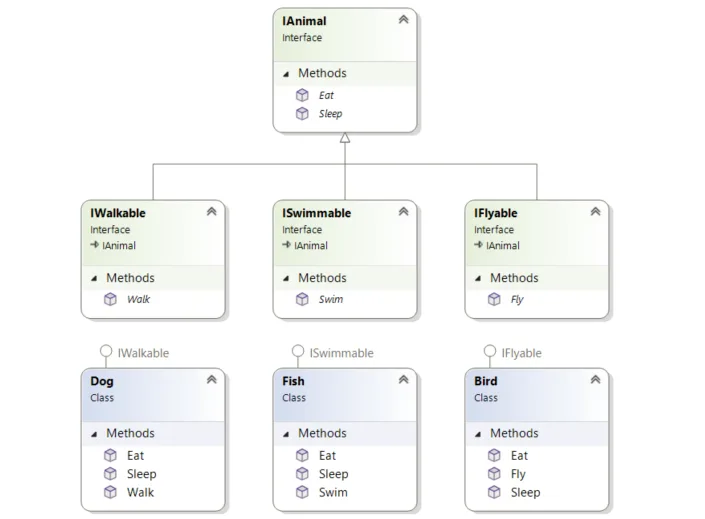705x519 pixels.
Task: Click the ISwimmable lollipop label above Fish
Action: click(x=341, y=353)
